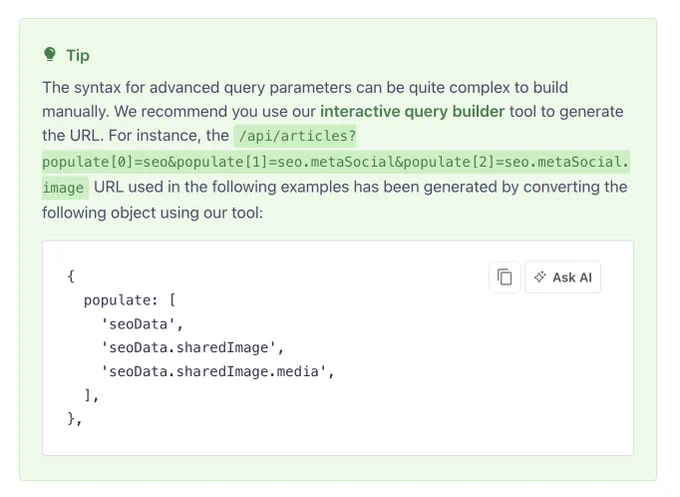Click the populate: [ code line
The width and height of the screenshot is (680, 497).
point(130,300)
